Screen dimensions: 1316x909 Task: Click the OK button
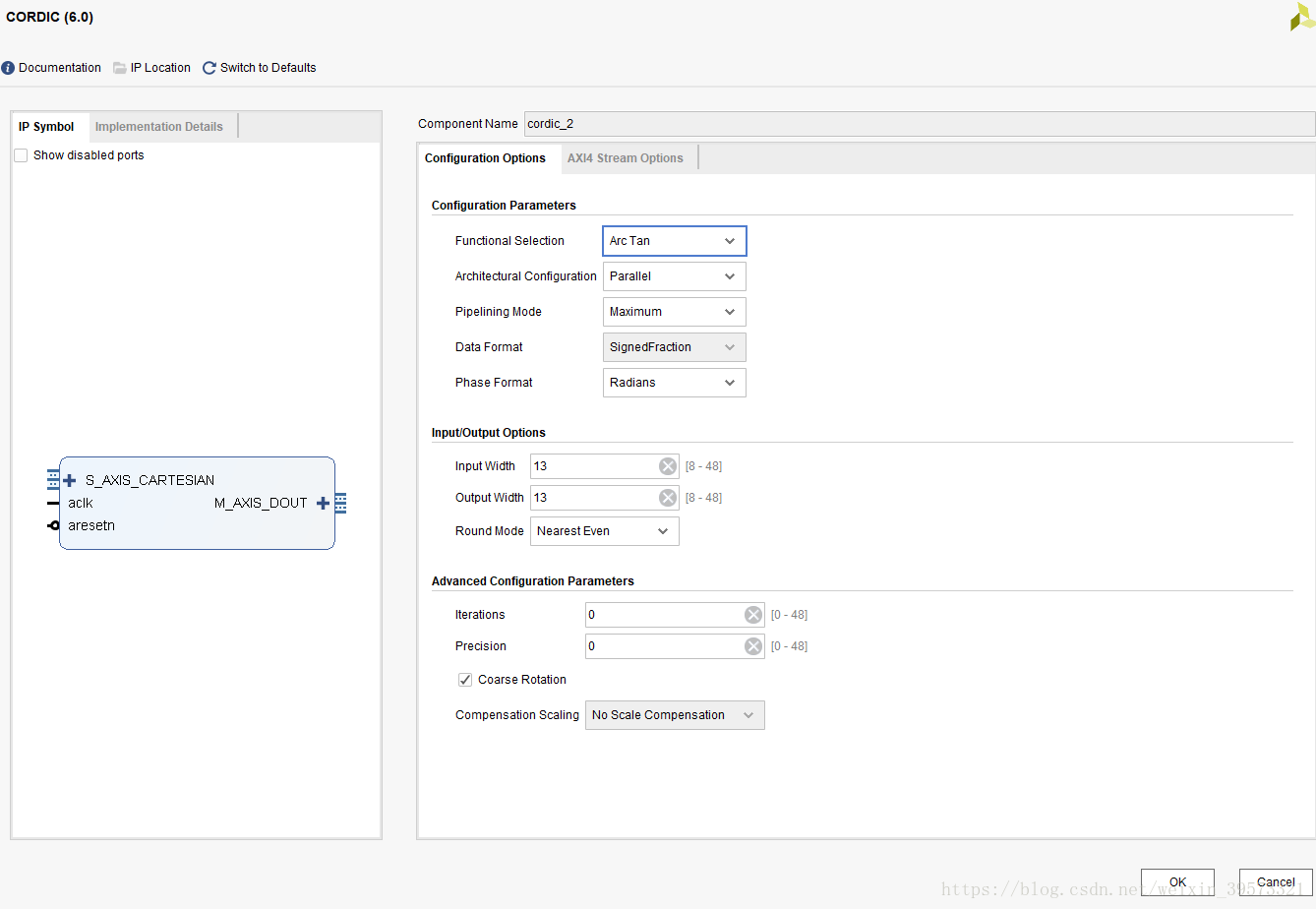pyautogui.click(x=1177, y=881)
